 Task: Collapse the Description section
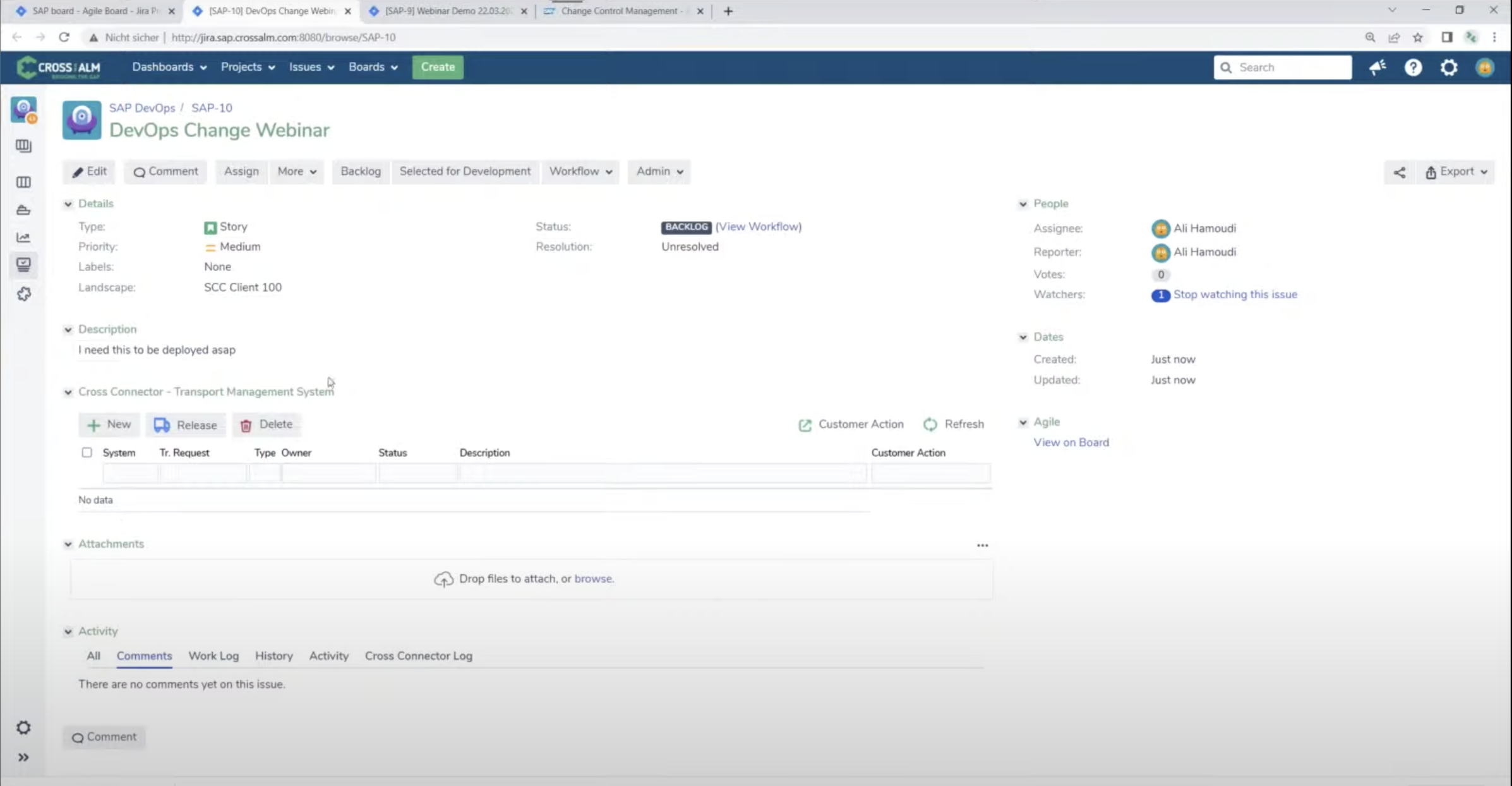[x=68, y=330]
